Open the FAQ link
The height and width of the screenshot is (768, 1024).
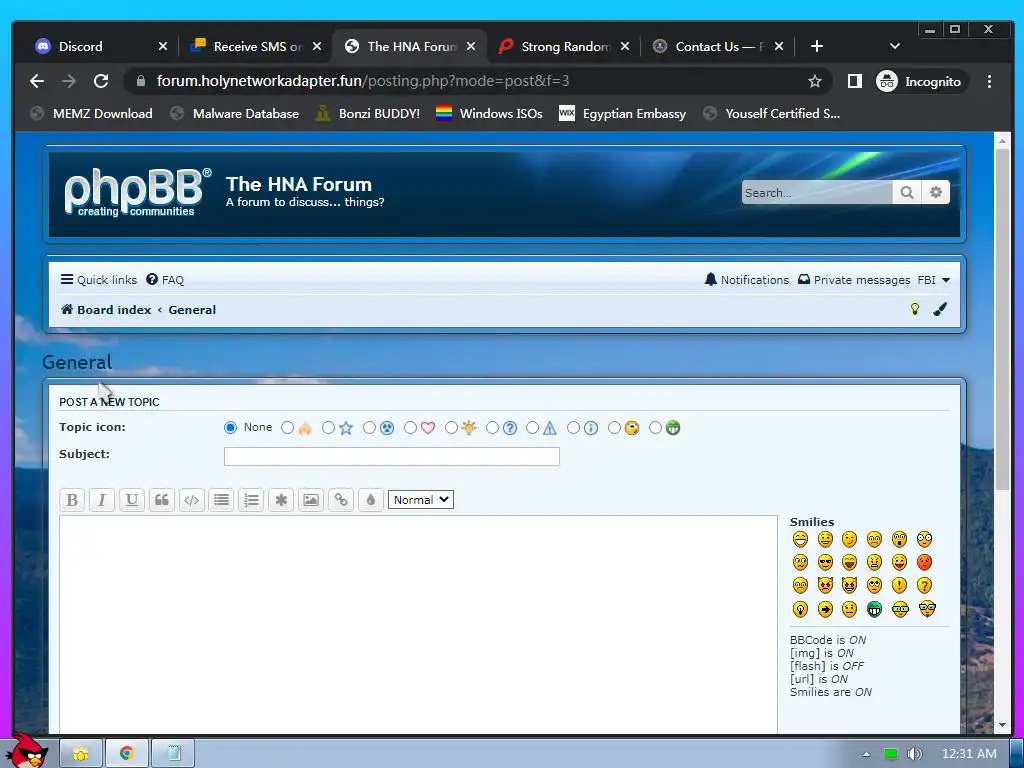tap(165, 280)
